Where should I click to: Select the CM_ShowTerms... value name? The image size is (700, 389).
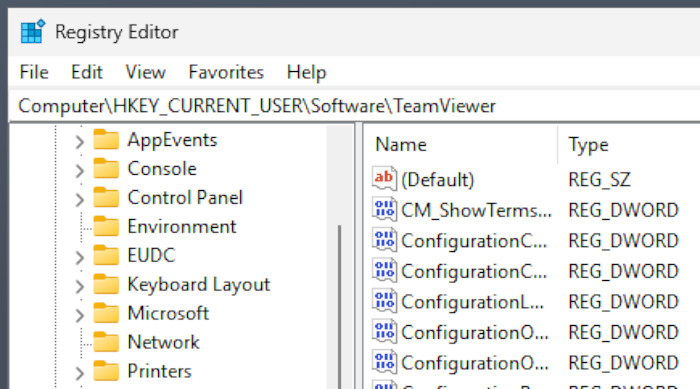pyautogui.click(x=476, y=210)
